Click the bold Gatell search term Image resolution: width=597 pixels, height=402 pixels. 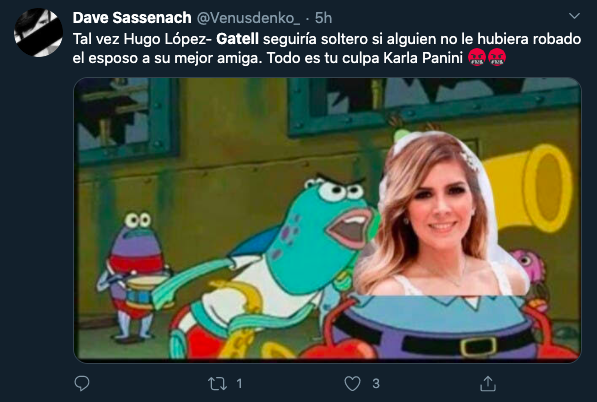pos(238,39)
